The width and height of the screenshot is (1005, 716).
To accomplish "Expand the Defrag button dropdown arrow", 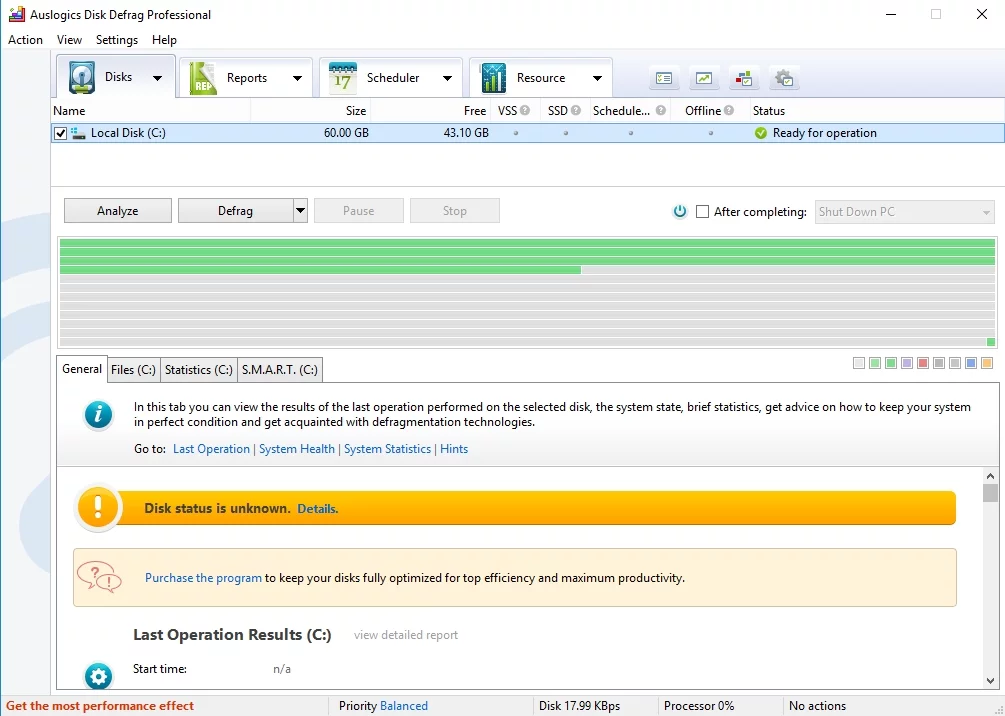I will (300, 211).
